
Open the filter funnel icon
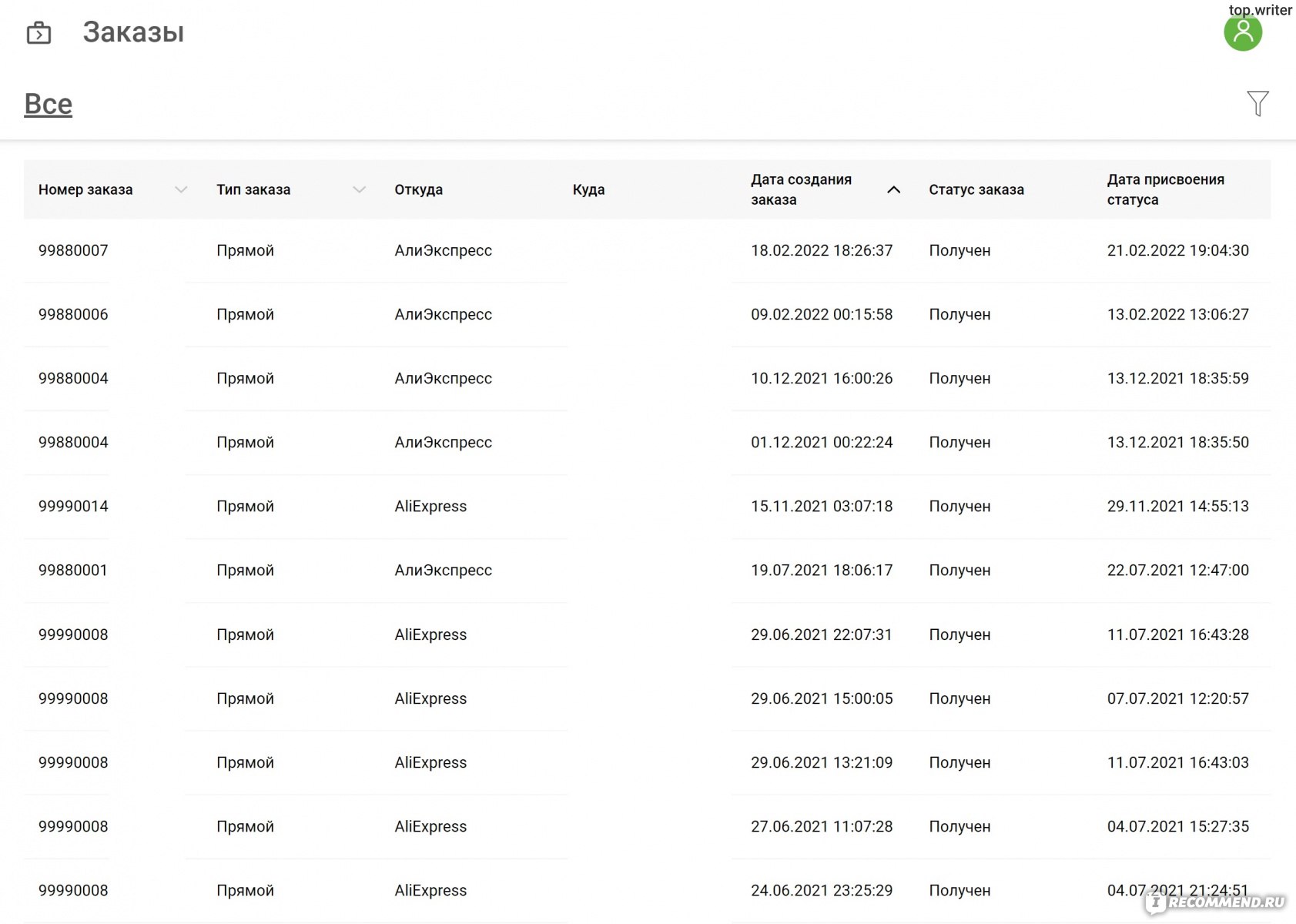click(x=1257, y=103)
